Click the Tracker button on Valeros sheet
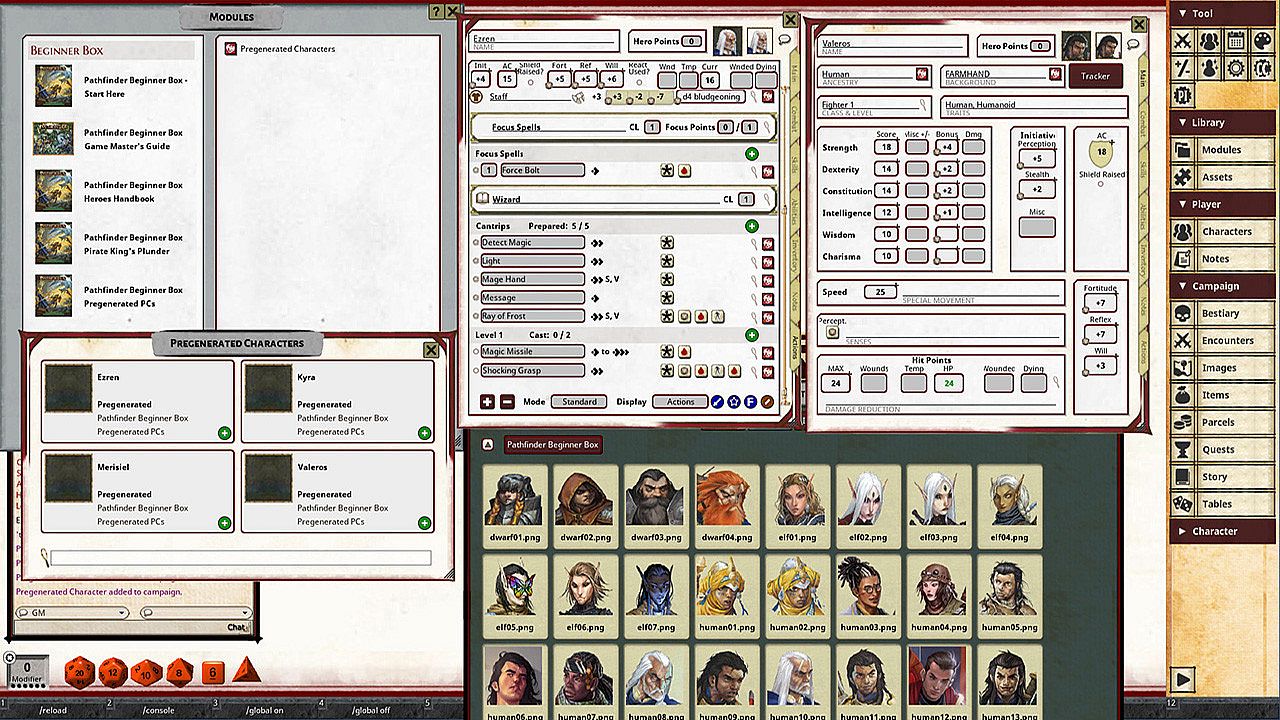This screenshot has height=720, width=1280. 1095,76
